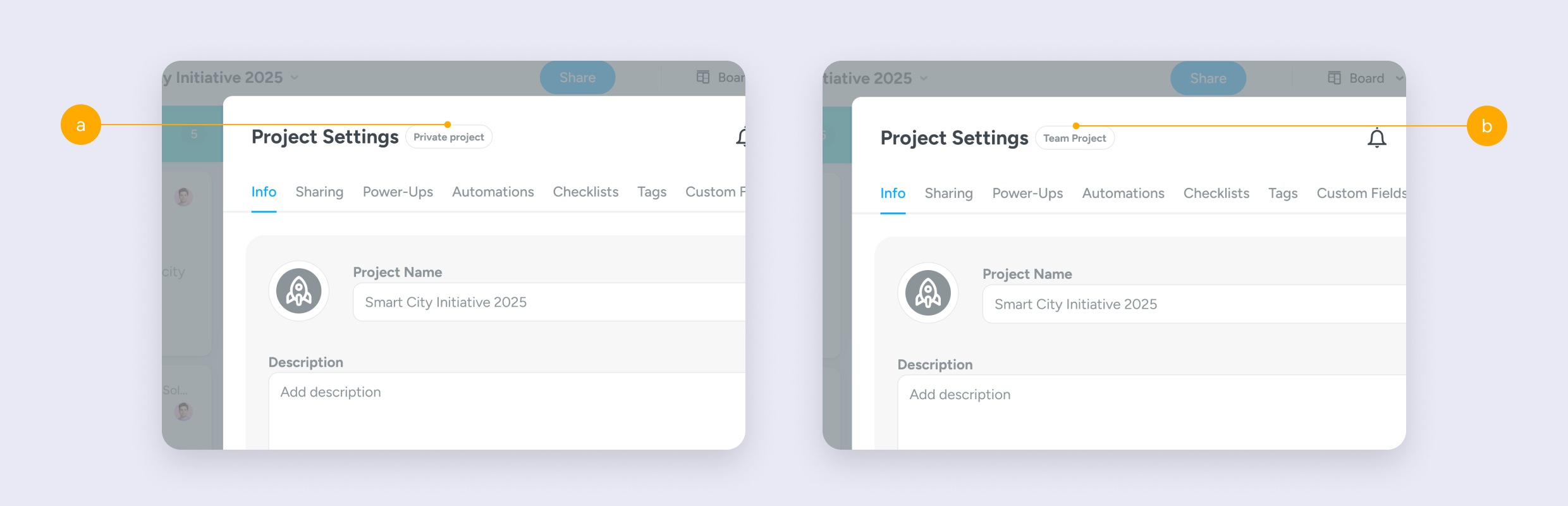
Task: Click the notification bell in right panel
Action: (x=1376, y=138)
